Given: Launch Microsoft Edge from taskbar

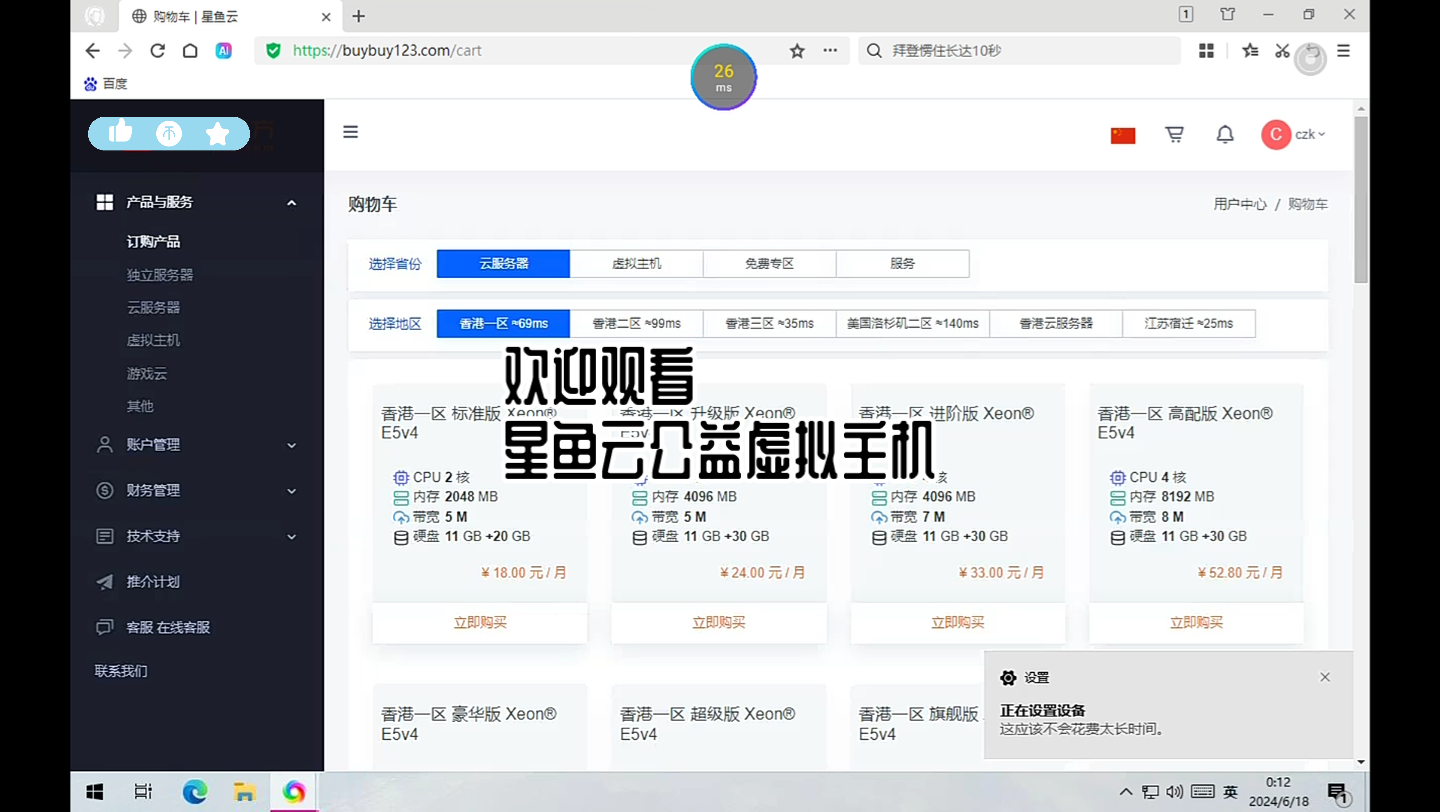Looking at the screenshot, I should click(x=194, y=792).
